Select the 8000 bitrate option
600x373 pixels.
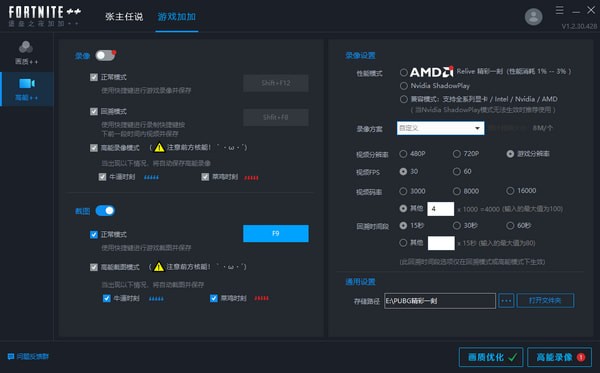coord(457,191)
